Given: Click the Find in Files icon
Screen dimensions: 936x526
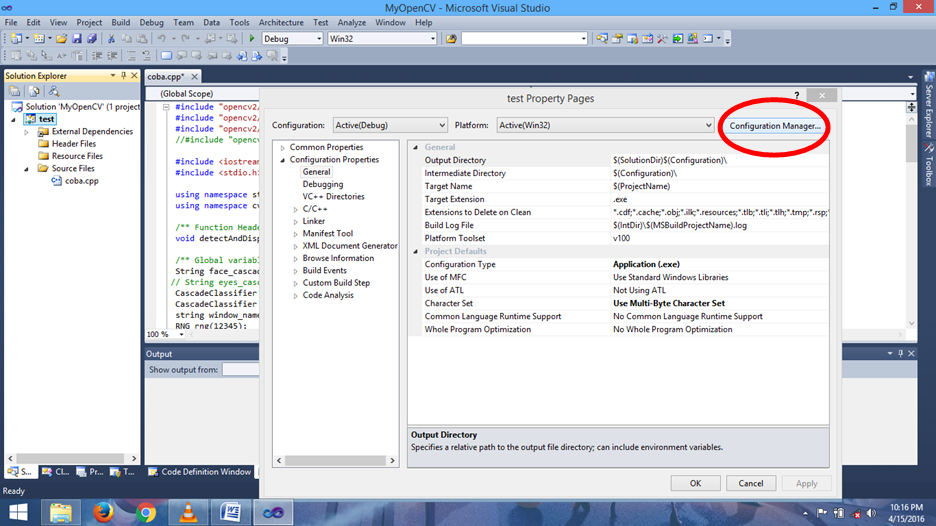Looking at the screenshot, I should pyautogui.click(x=451, y=39).
